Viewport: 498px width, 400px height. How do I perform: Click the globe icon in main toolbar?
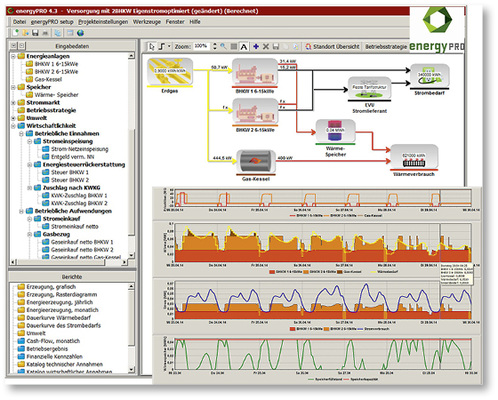tap(80, 33)
